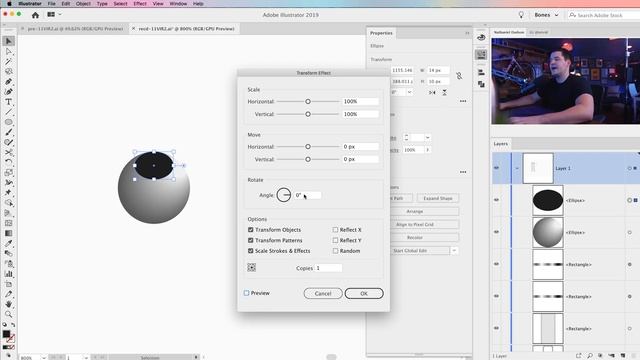Viewport: 640px width, 360px height.
Task: Enable Reflect Y checkbox
Action: [x=336, y=240]
